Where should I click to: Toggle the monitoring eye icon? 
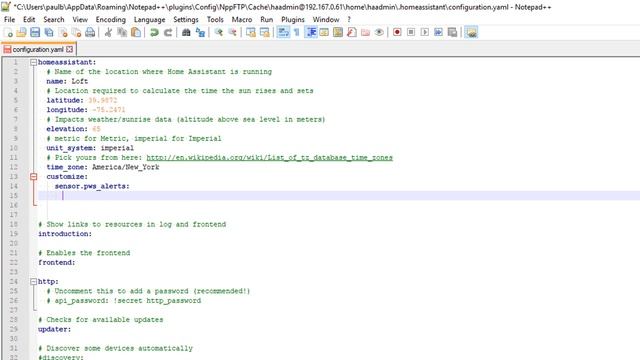pos(379,32)
